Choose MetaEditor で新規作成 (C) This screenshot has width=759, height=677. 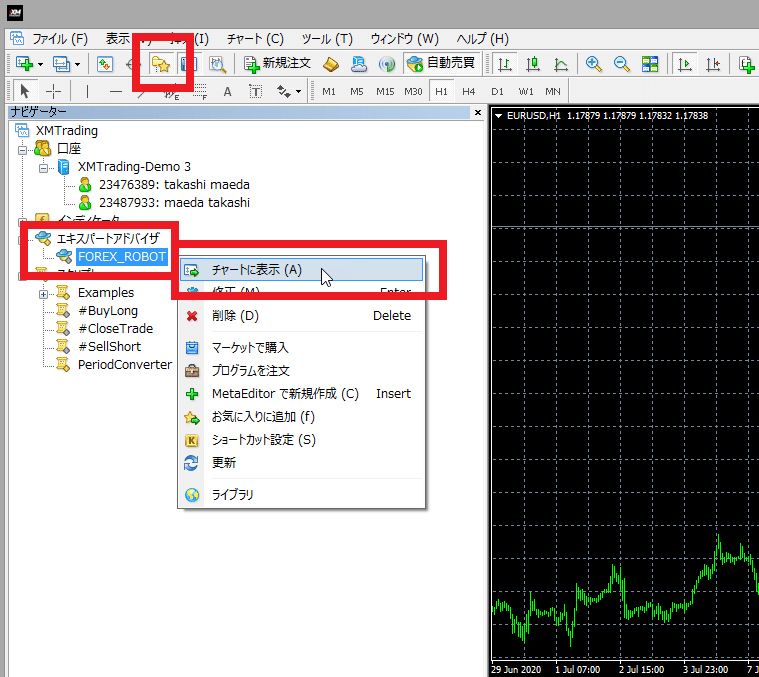[301, 394]
